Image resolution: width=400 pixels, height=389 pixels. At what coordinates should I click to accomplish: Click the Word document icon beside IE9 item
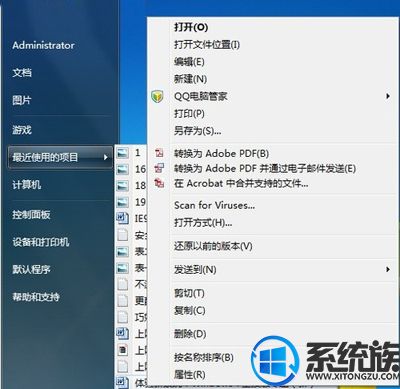[x=123, y=218]
